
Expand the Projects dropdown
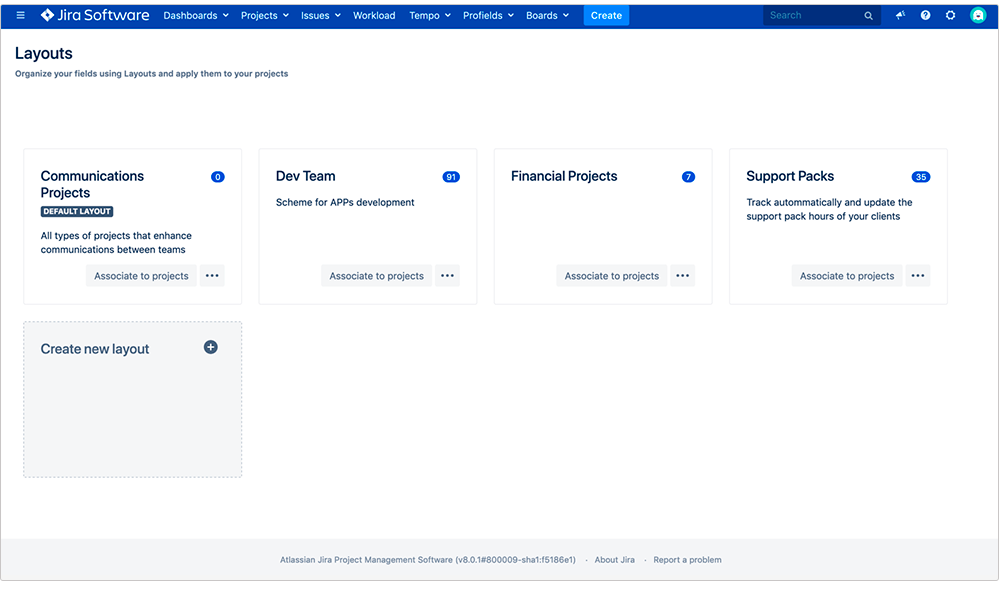point(263,15)
